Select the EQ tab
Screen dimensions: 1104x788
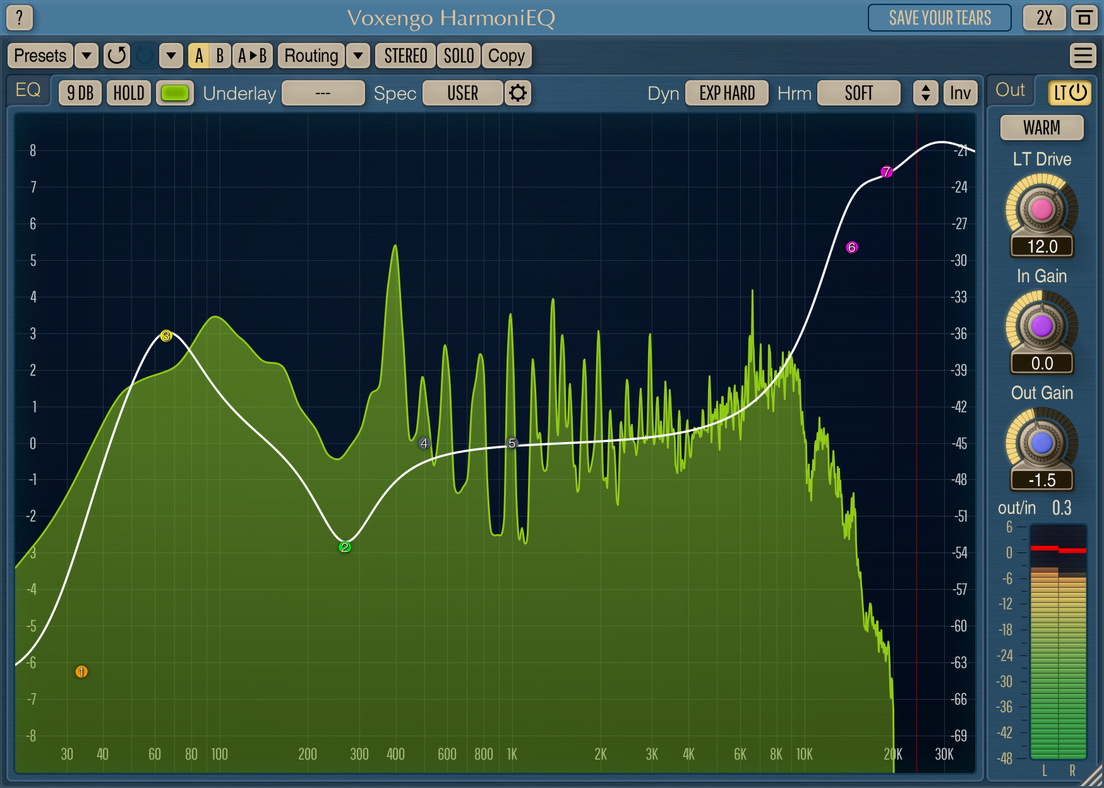28,91
